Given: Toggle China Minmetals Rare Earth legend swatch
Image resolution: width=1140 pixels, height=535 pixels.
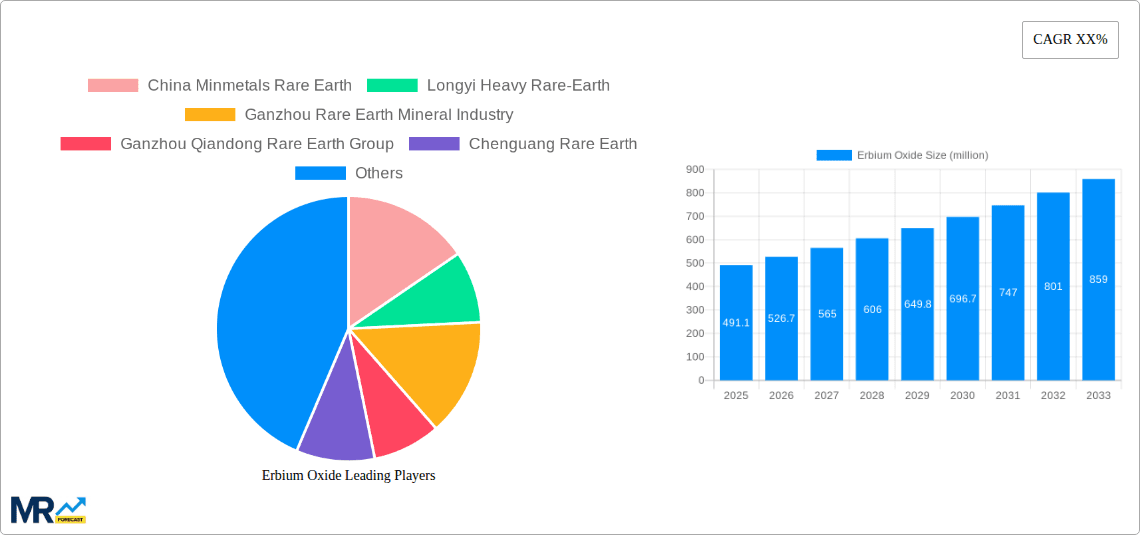Looking at the screenshot, I should (x=113, y=85).
